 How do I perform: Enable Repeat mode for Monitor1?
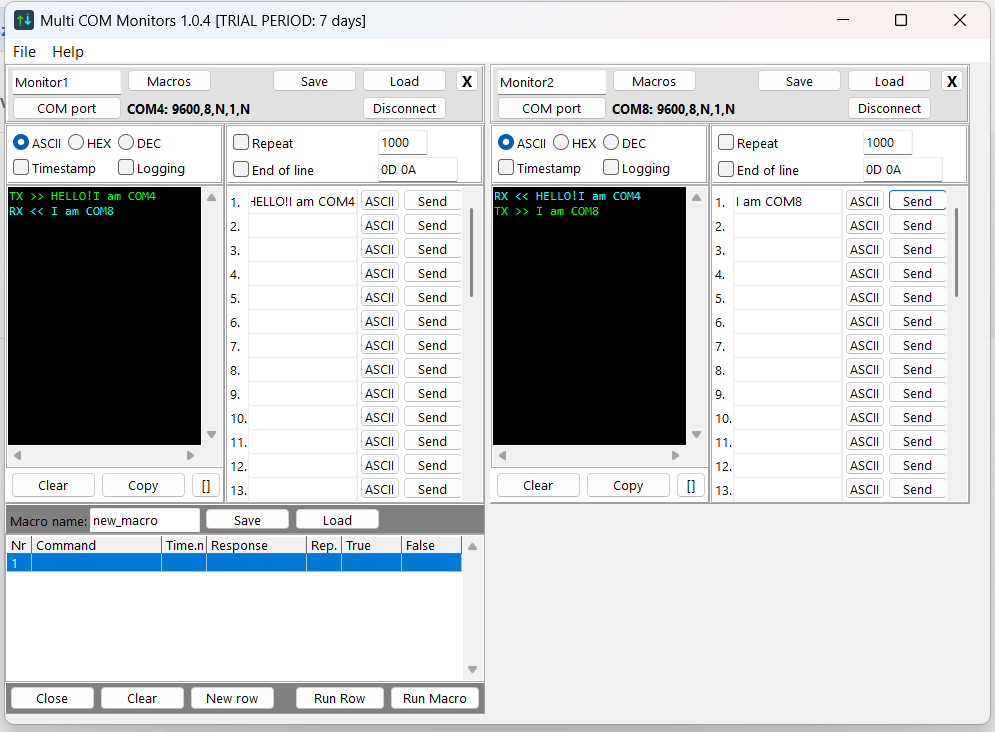coord(239,142)
